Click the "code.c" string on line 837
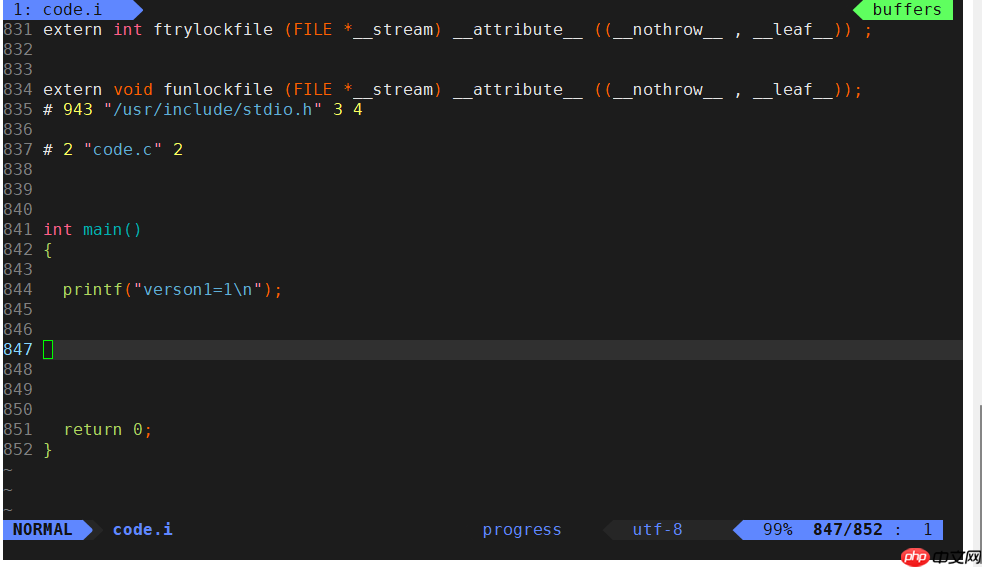Image resolution: width=982 pixels, height=567 pixels. (x=123, y=150)
